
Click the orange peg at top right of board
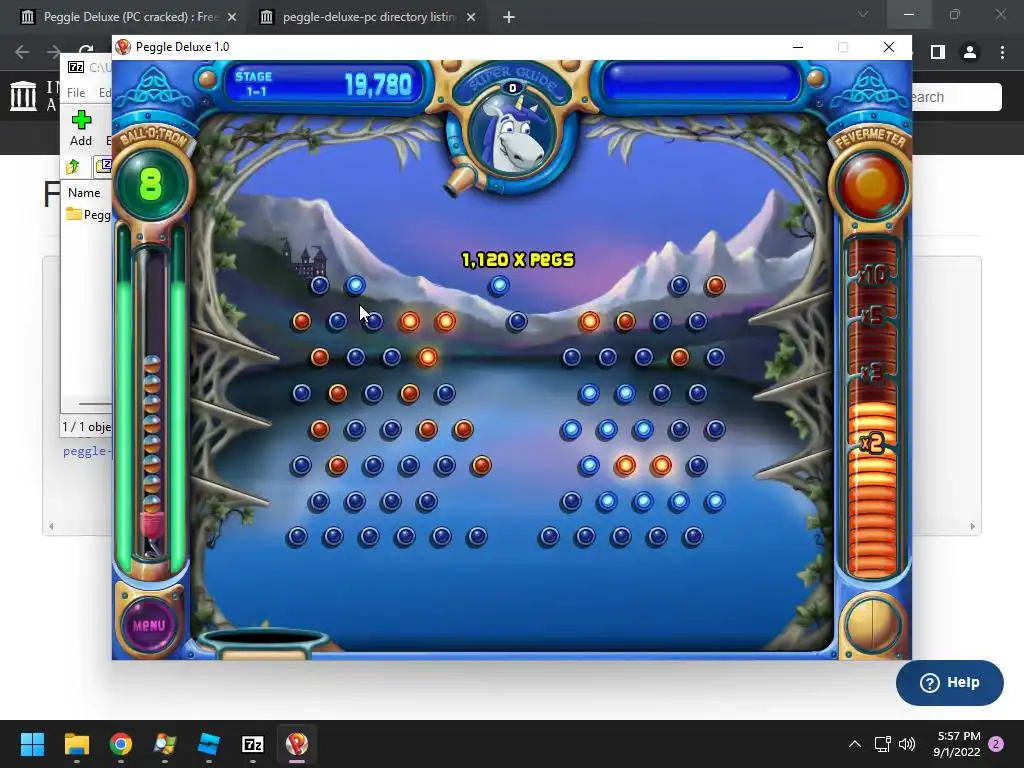point(715,285)
